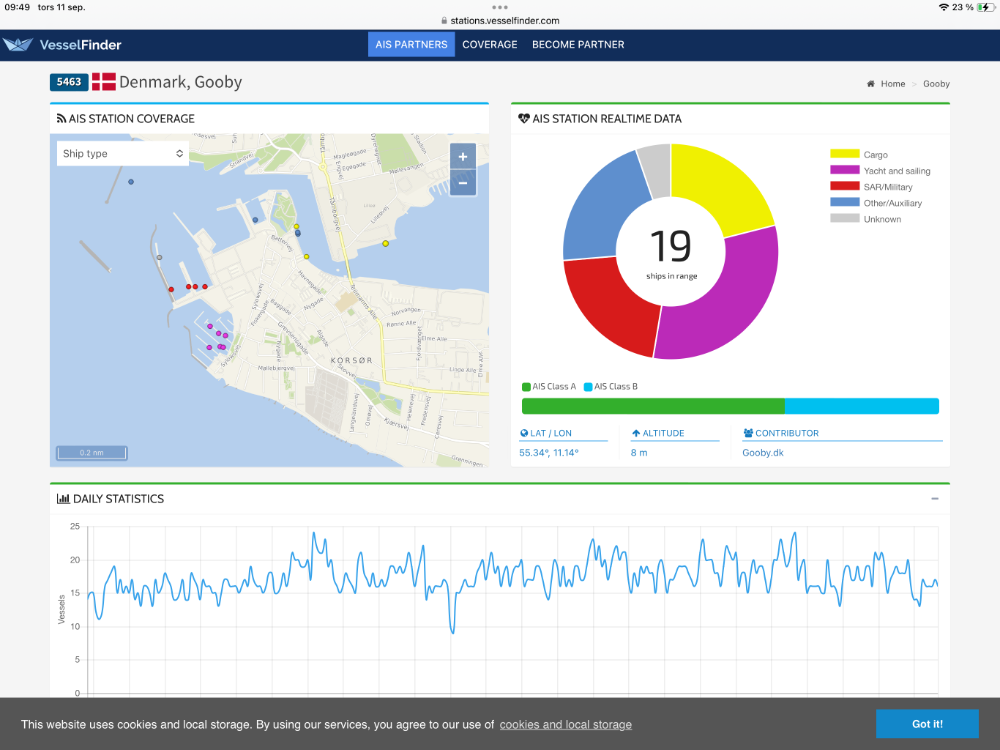1000x750 pixels.
Task: Toggle SAR/Military legend entry
Action: pos(845,187)
